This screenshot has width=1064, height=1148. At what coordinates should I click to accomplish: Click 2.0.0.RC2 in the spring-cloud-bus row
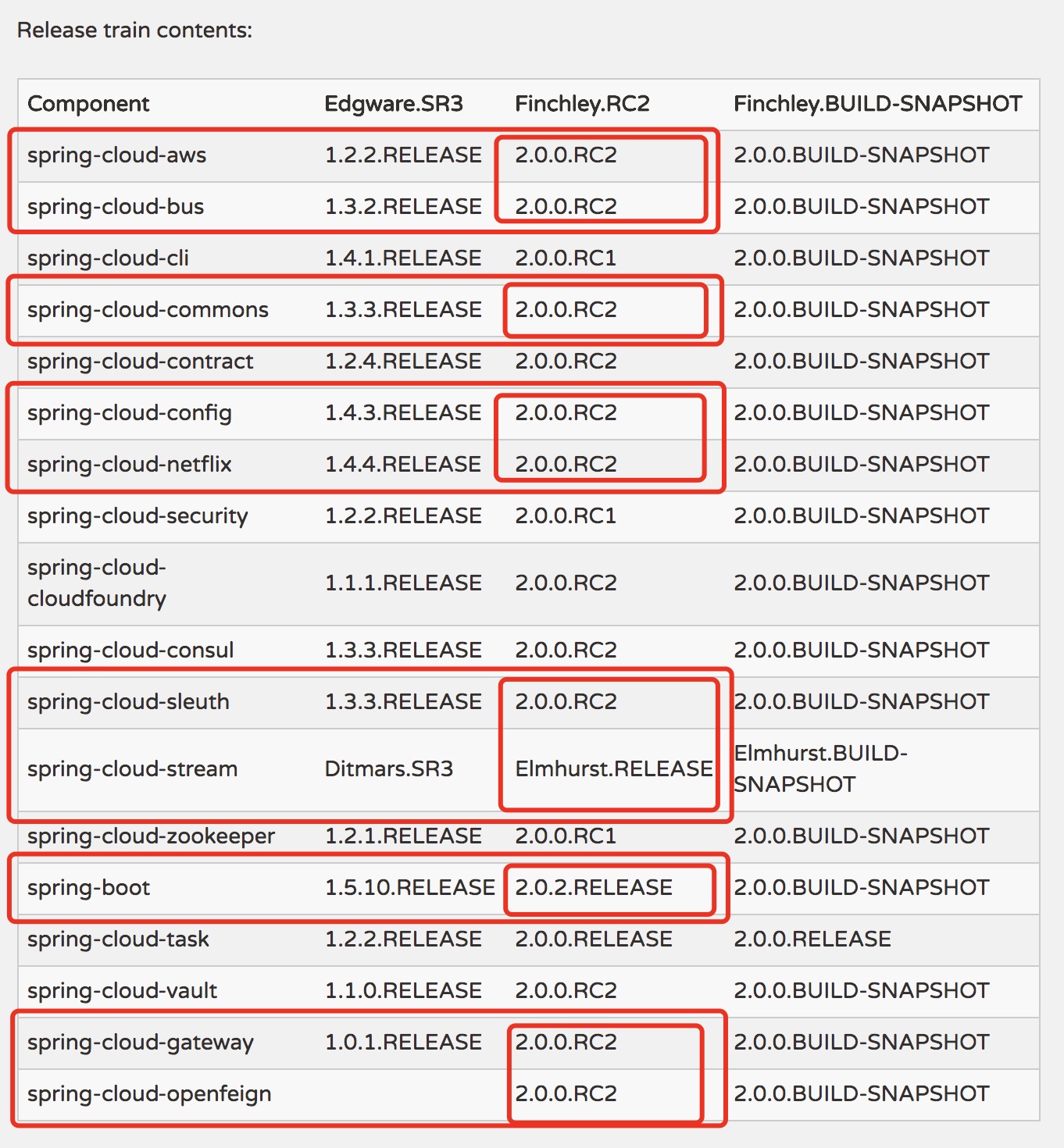click(566, 207)
